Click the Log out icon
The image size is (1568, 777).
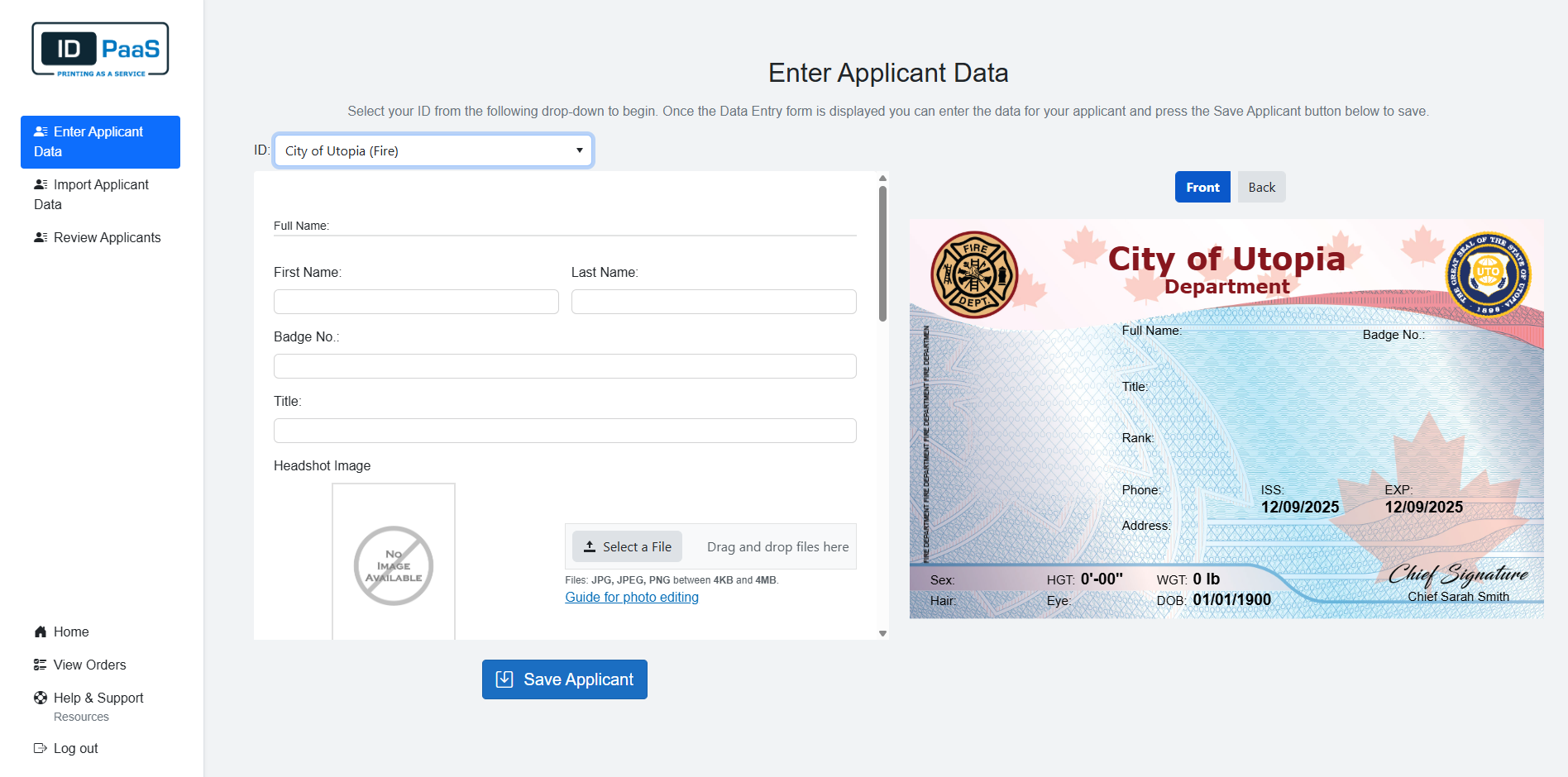tap(40, 748)
